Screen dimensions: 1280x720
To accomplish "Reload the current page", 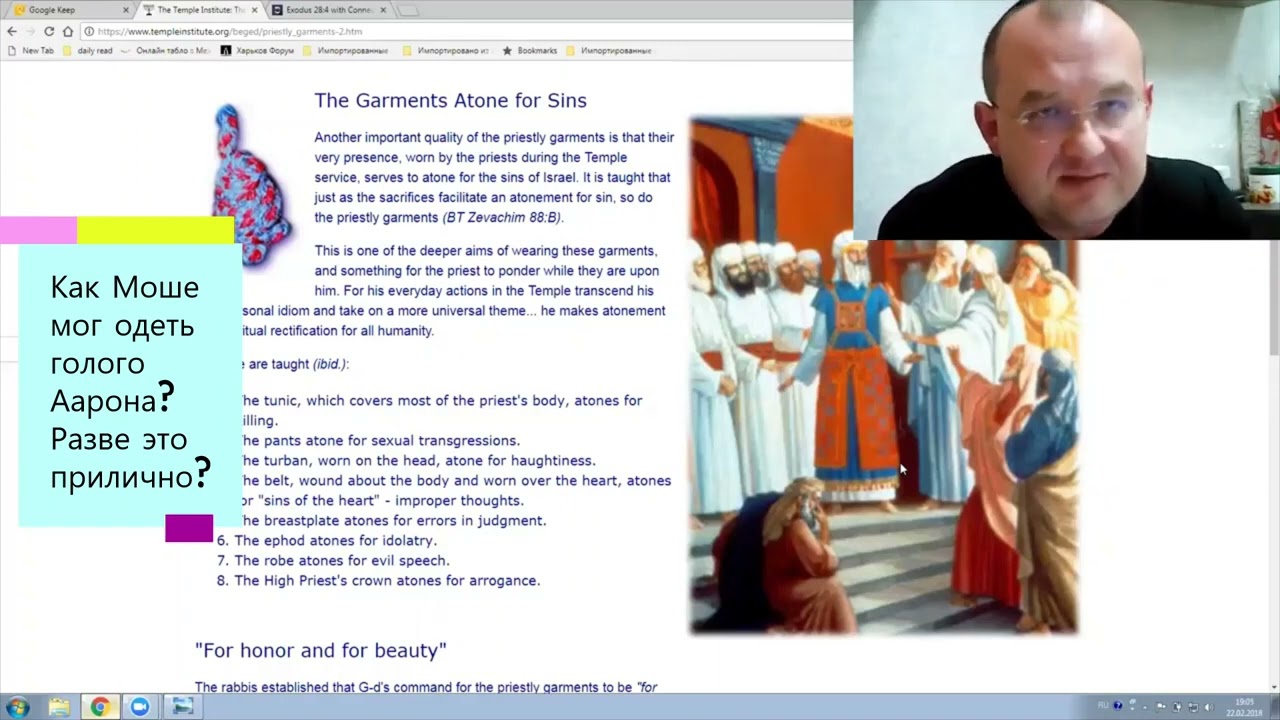I will pos(49,31).
